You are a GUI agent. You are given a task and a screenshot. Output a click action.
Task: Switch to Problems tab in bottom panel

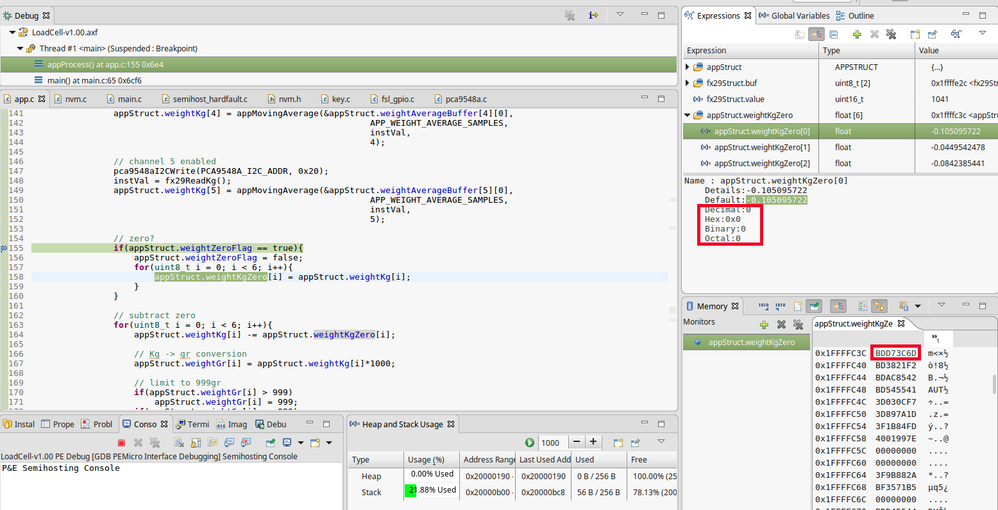[x=97, y=424]
